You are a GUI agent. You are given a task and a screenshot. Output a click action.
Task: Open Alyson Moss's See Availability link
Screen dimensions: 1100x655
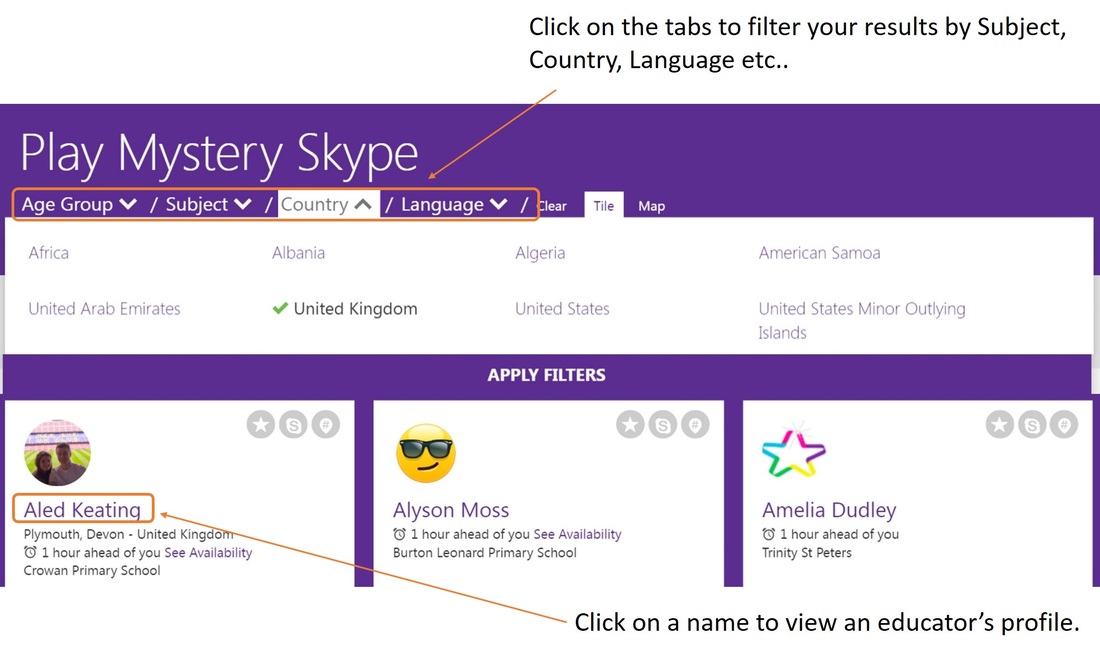click(577, 535)
